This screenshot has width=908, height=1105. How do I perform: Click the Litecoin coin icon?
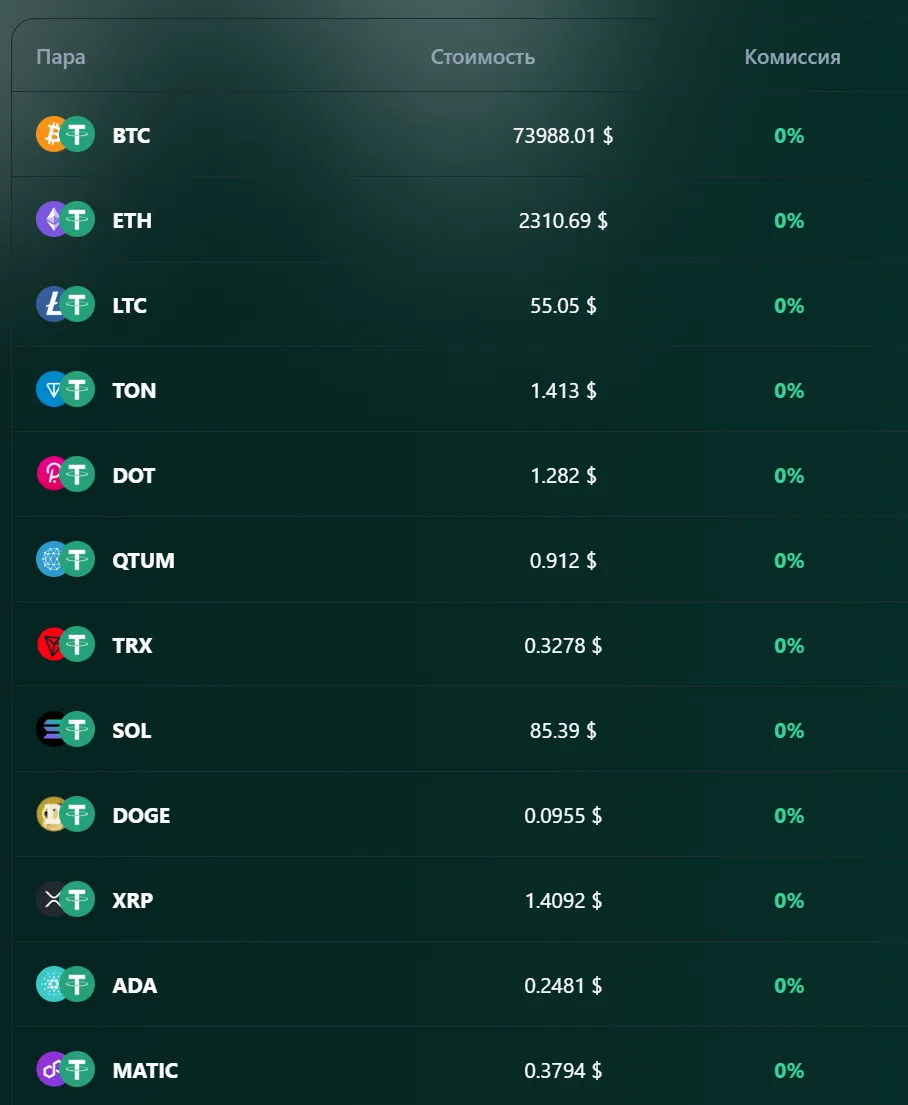coord(52,304)
